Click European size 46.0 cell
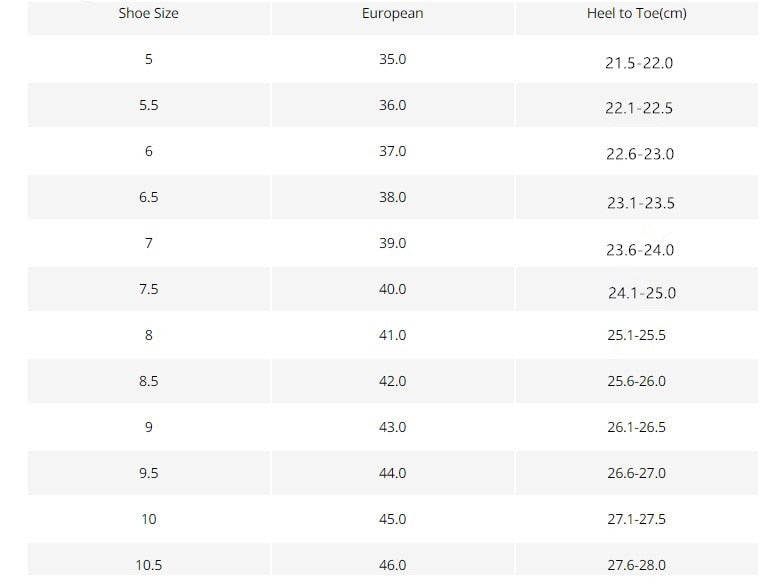Screen dimensions: 782x588 (392, 565)
